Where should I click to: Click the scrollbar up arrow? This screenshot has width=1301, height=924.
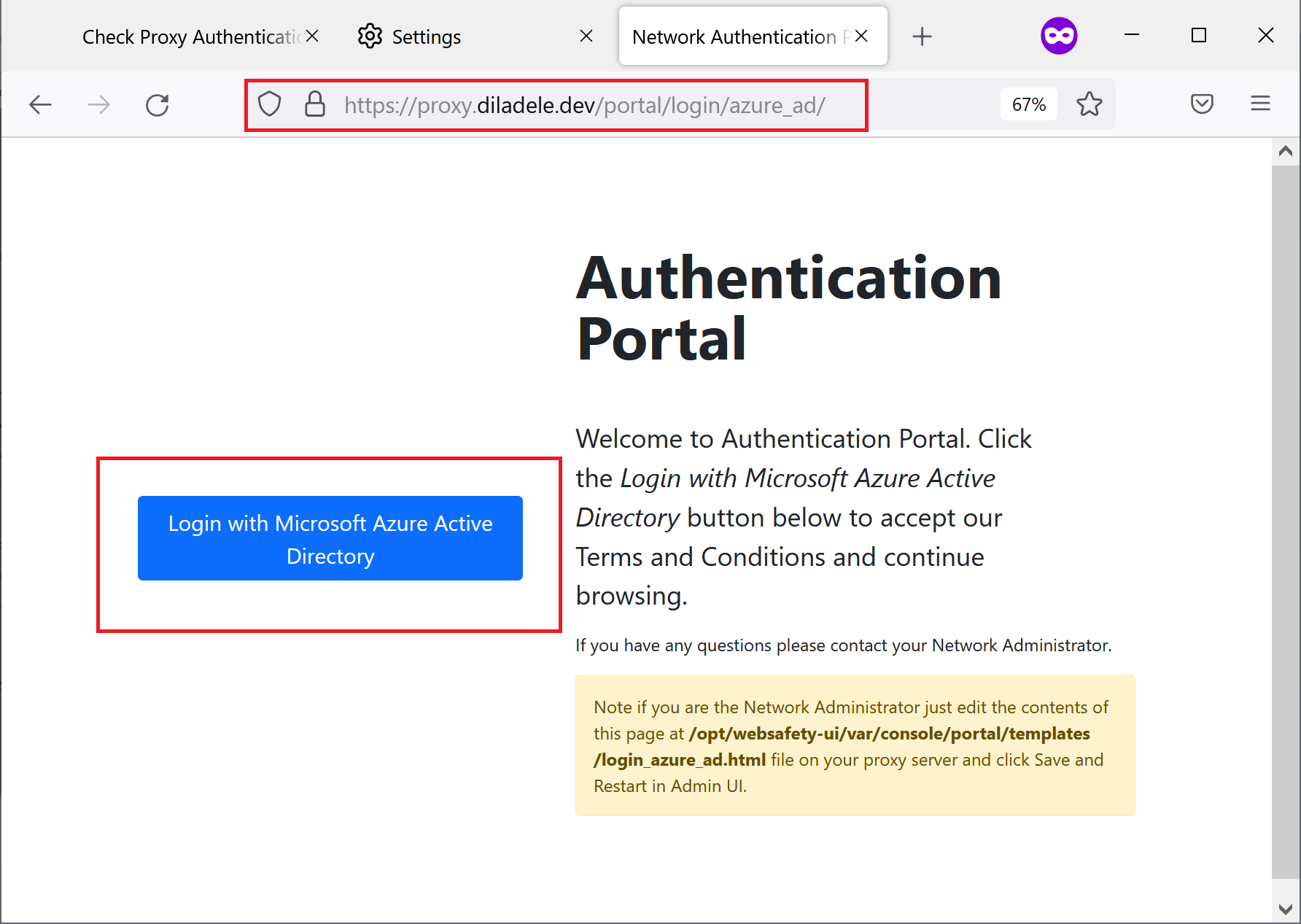[1286, 152]
